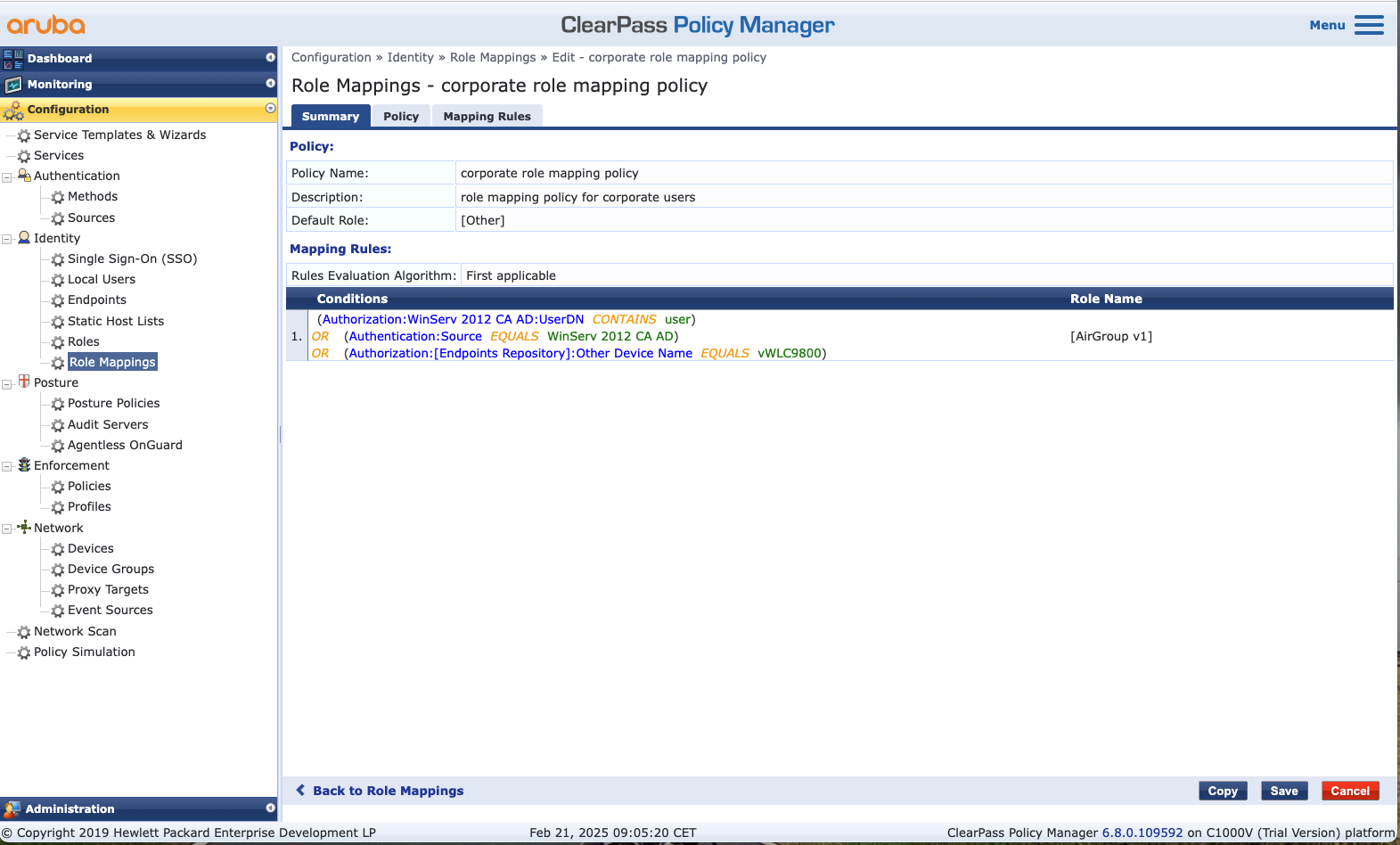1400x845 pixels.
Task: Switch to the Policy tab
Action: point(401,116)
